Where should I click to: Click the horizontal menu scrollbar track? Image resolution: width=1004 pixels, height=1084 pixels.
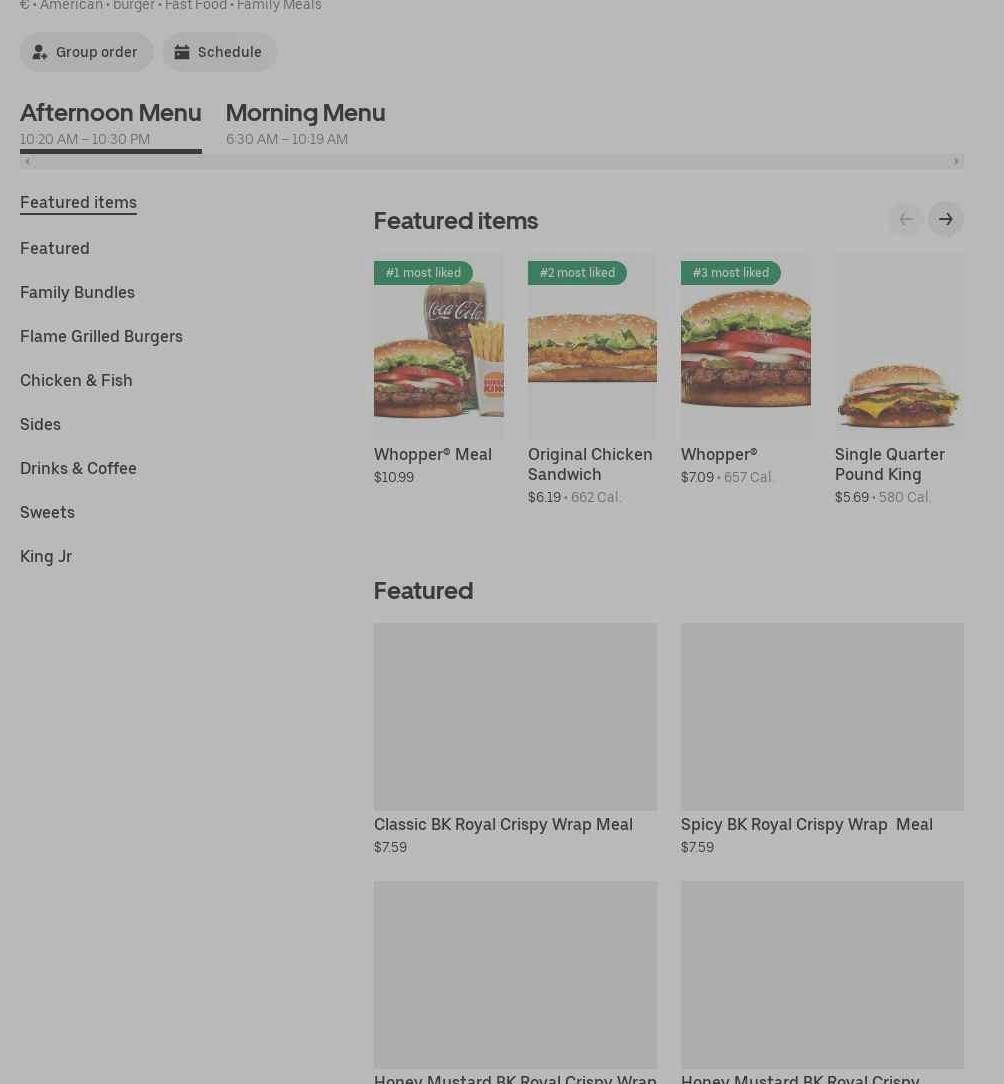490,161
